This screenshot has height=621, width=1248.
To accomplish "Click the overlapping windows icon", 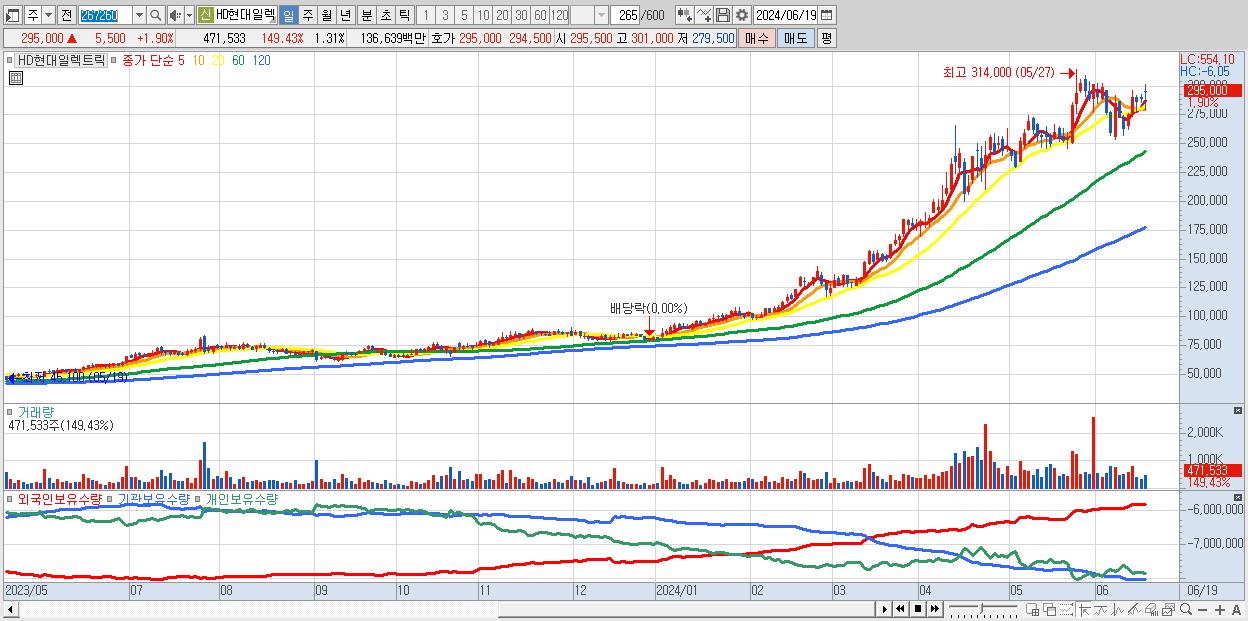I will 1049,609.
